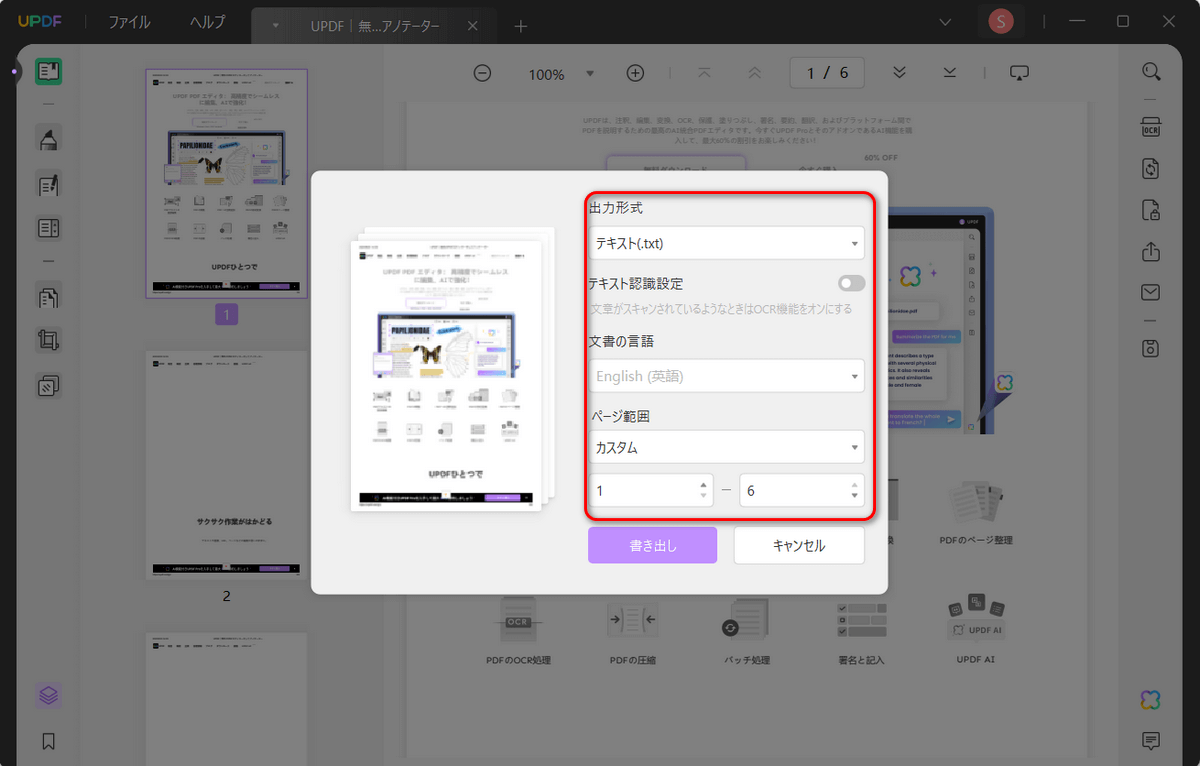This screenshot has width=1200, height=766.
Task: Start slideshow presentation mode
Action: coord(1019,73)
